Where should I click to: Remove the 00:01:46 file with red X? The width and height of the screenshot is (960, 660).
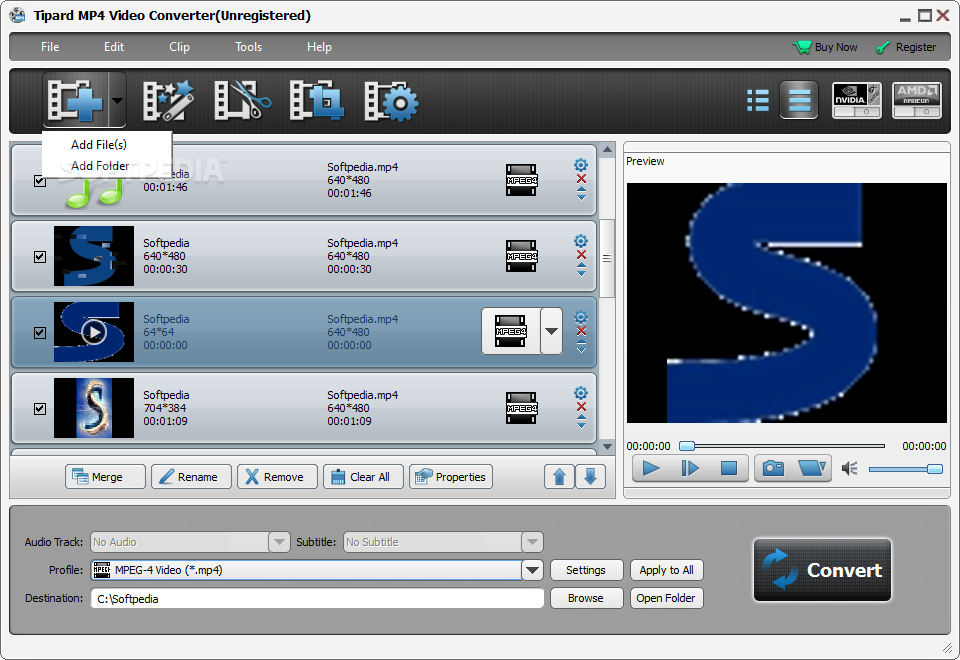582,179
